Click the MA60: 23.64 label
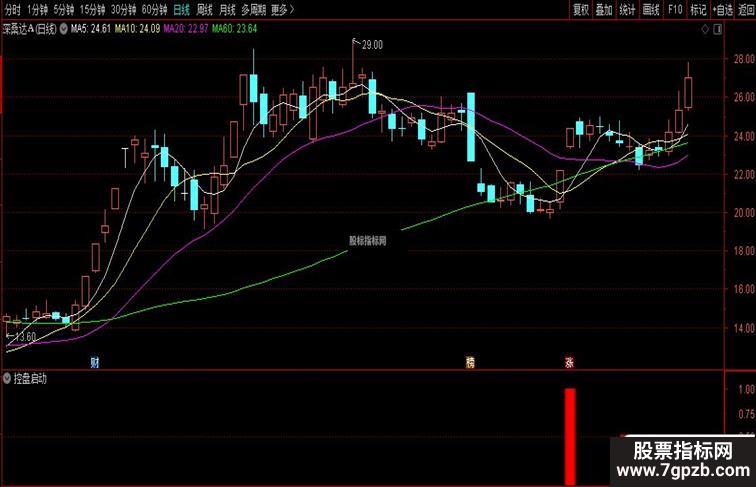Viewport: 756px width, 487px height. pos(234,29)
